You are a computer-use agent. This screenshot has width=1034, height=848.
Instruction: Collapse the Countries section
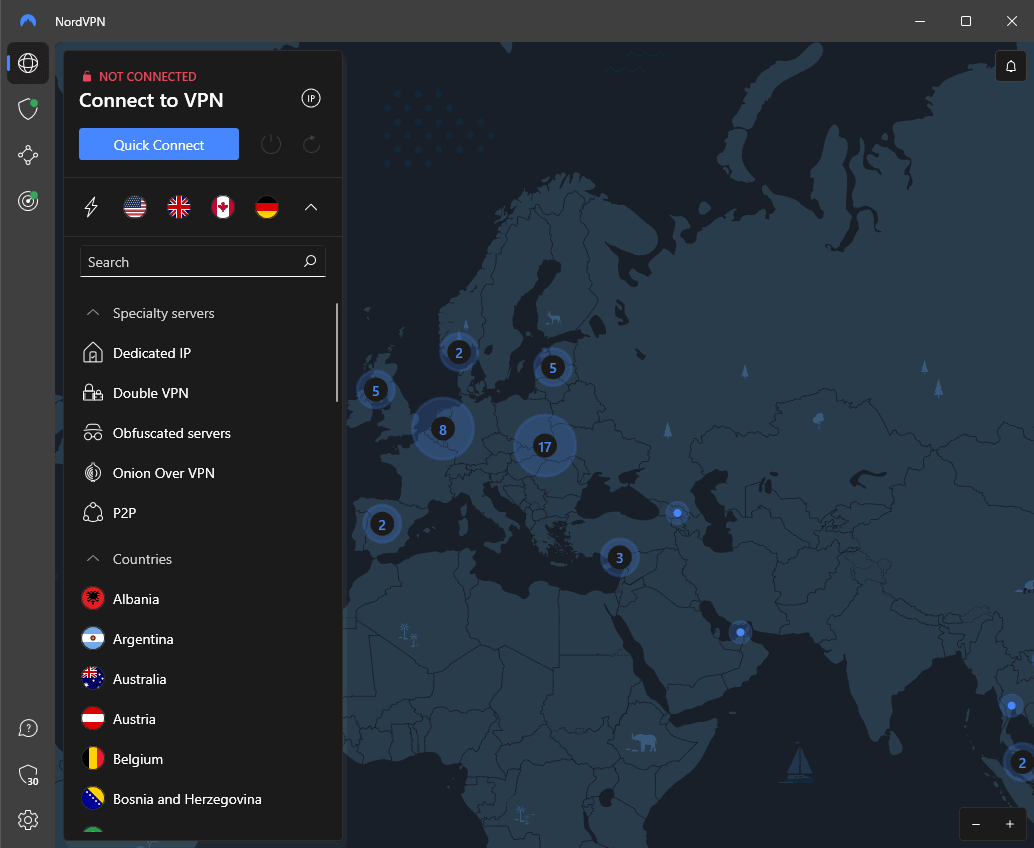pyautogui.click(x=93, y=559)
